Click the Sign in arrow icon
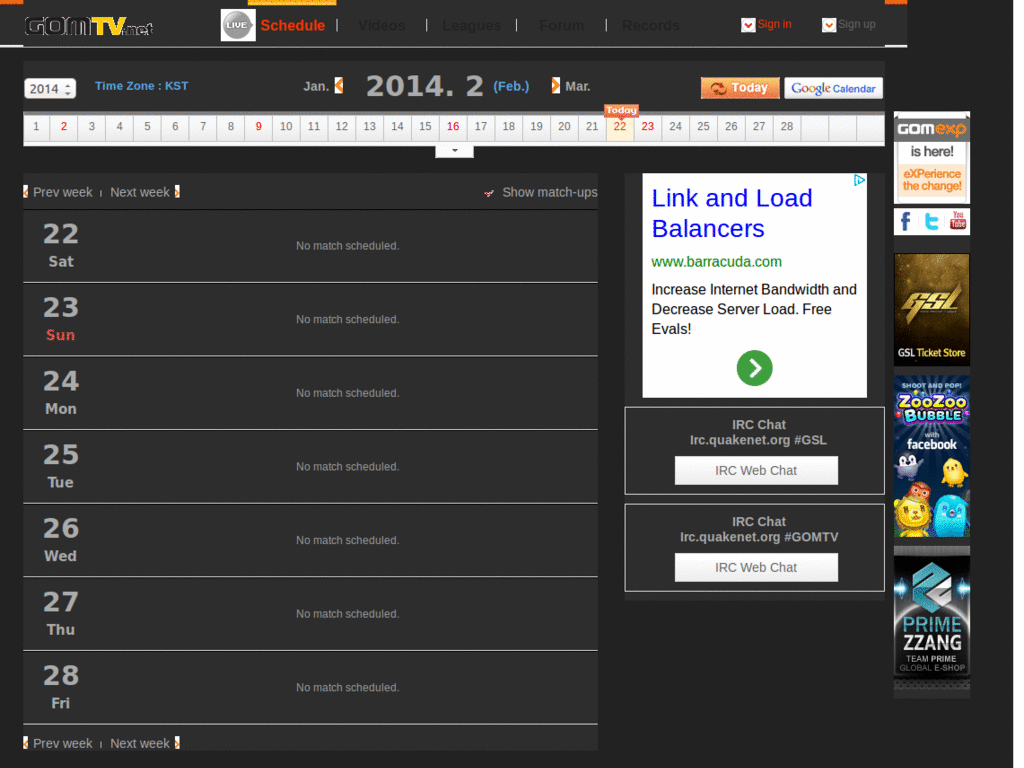Image resolution: width=1024 pixels, height=768 pixels. click(748, 25)
